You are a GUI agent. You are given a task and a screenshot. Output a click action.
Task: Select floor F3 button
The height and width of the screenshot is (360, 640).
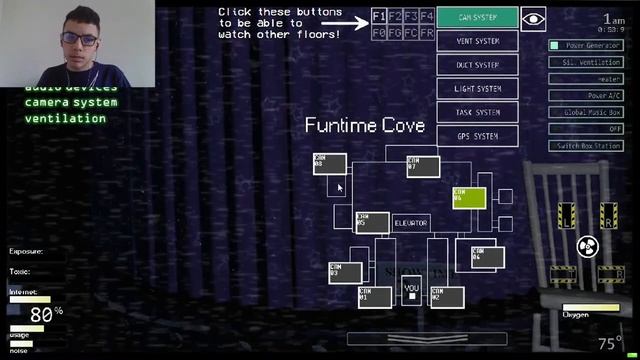pyautogui.click(x=411, y=17)
